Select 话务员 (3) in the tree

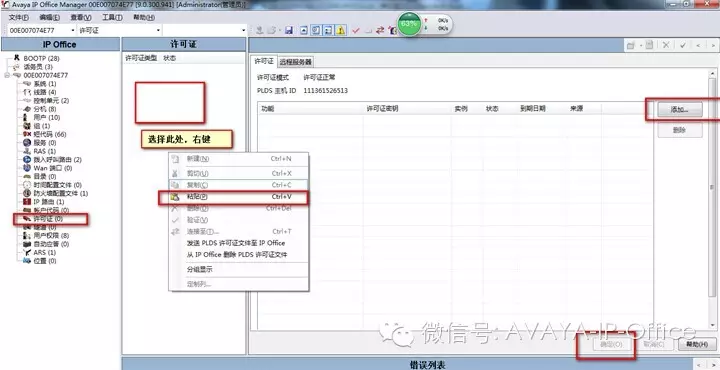tap(38, 67)
